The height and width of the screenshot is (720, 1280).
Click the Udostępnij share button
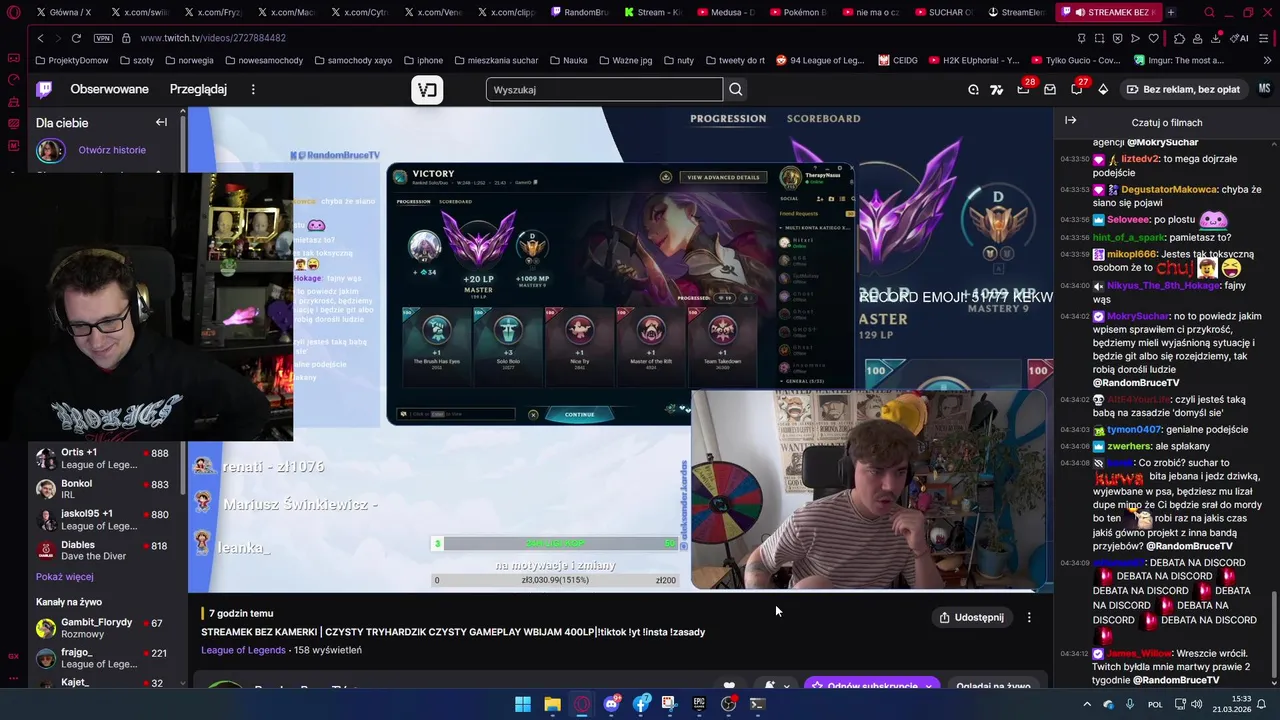coord(971,617)
